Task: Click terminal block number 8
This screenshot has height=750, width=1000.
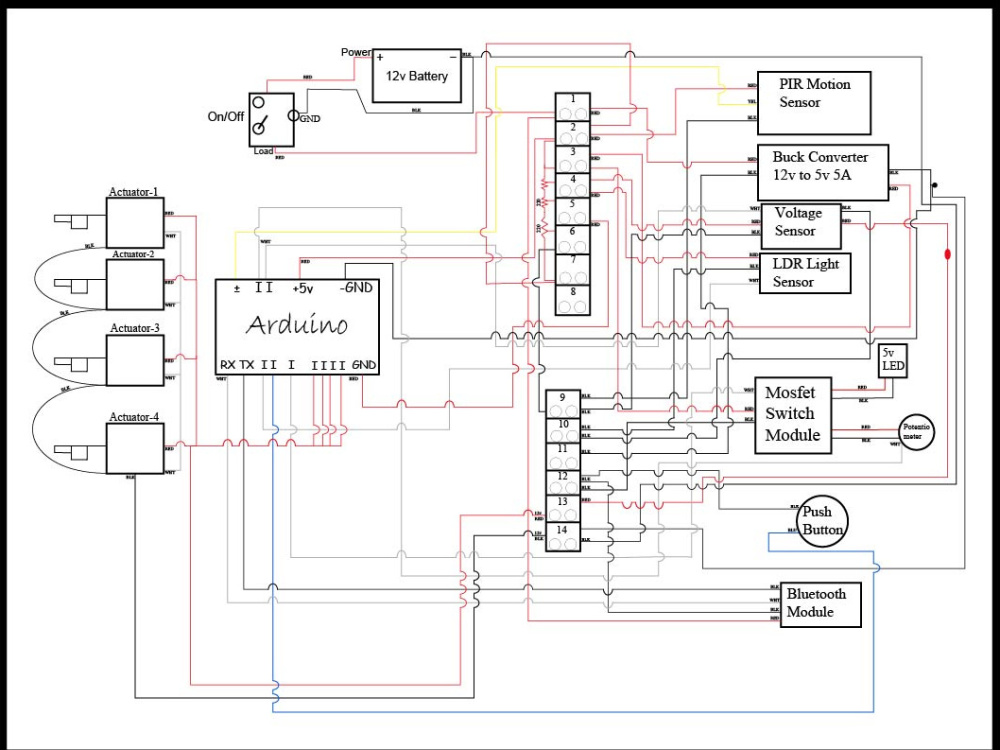Action: [573, 300]
